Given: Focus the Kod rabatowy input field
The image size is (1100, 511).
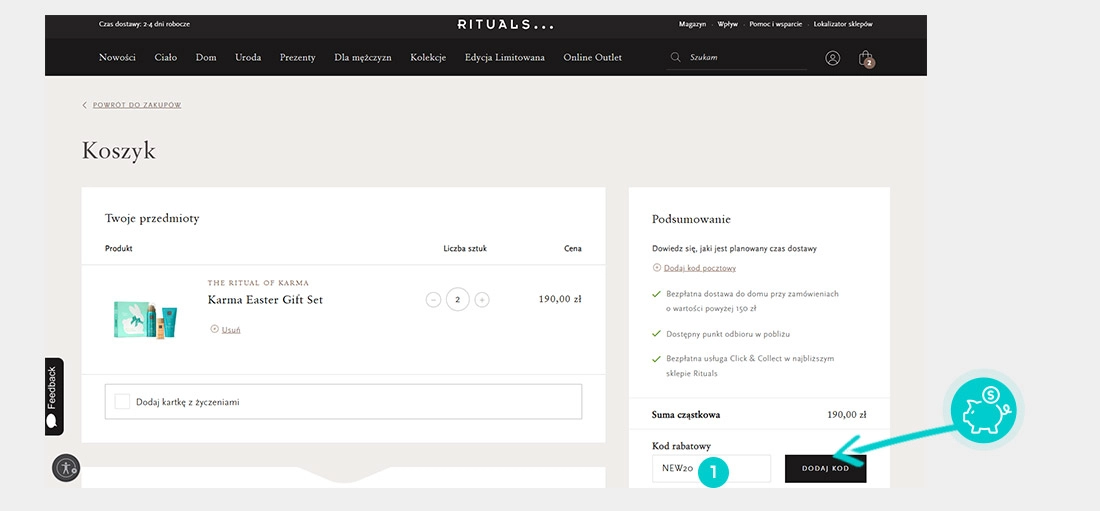Looking at the screenshot, I should [x=711, y=468].
